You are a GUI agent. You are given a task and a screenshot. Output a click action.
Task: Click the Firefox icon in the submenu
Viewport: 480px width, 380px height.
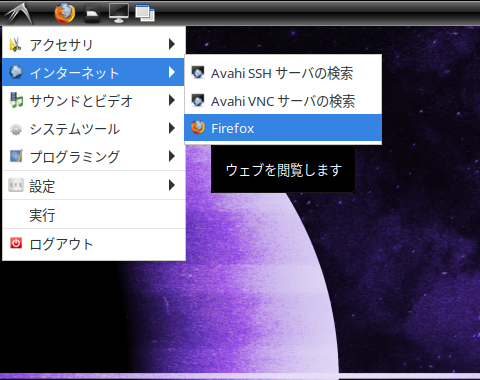(198, 128)
